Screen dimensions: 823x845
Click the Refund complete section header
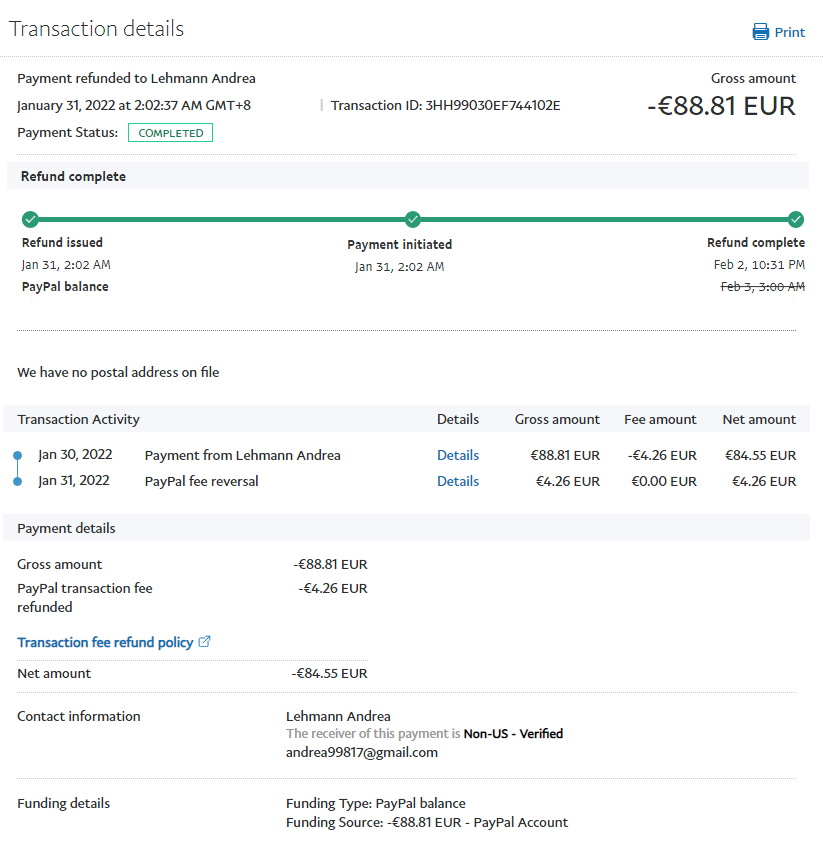pos(73,176)
